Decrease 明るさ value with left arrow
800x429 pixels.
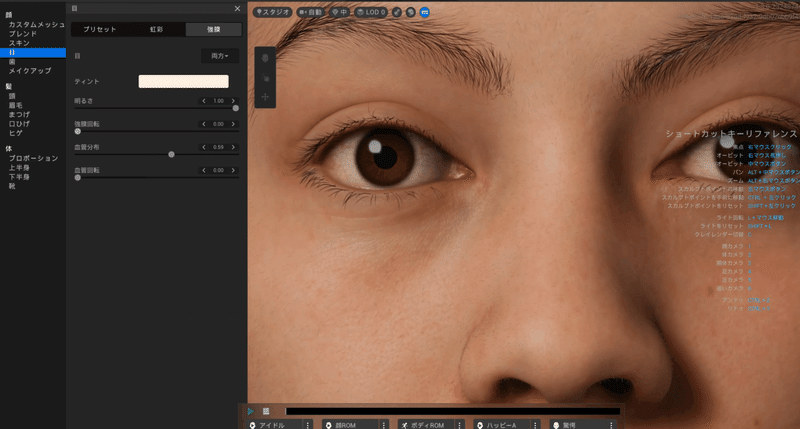pyautogui.click(x=204, y=101)
